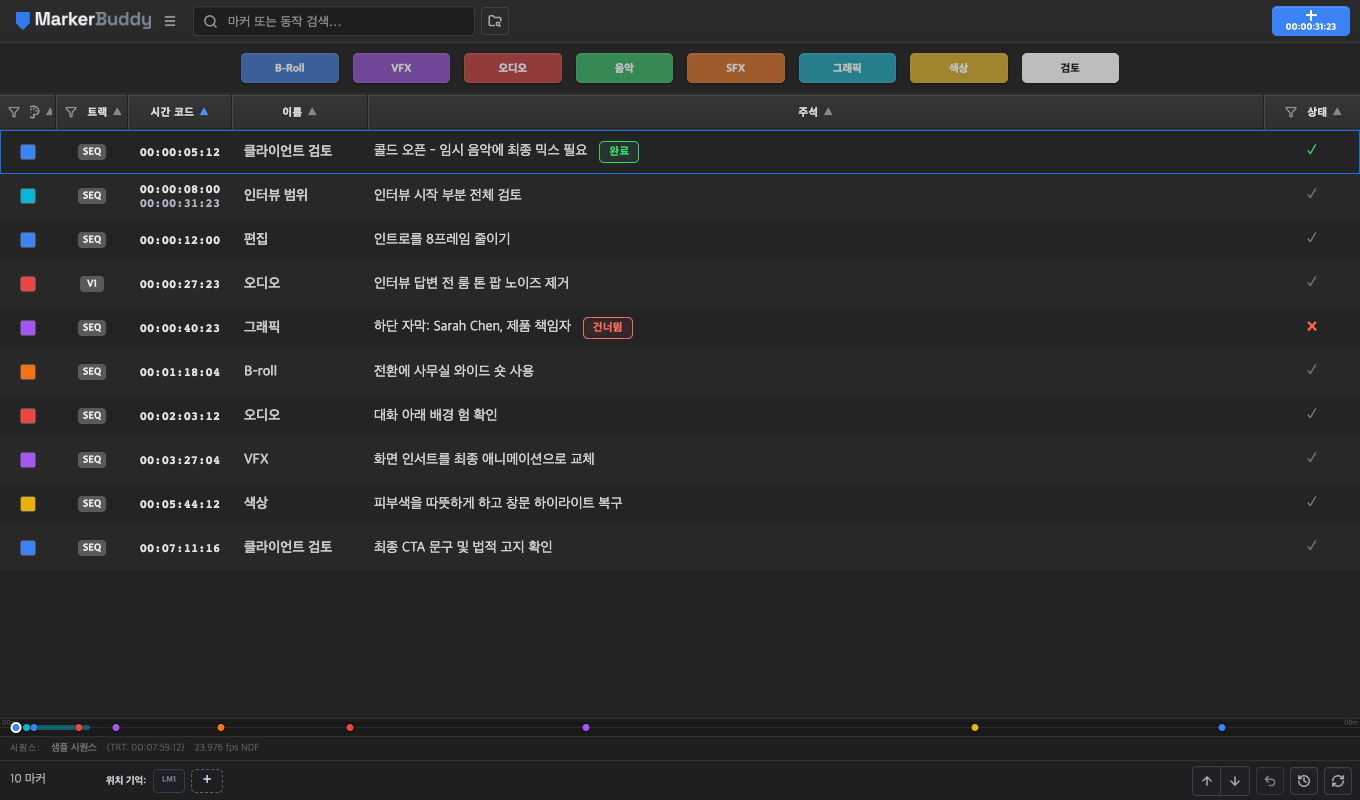Select the orange SFX category button
This screenshot has height=800, width=1360.
point(736,68)
